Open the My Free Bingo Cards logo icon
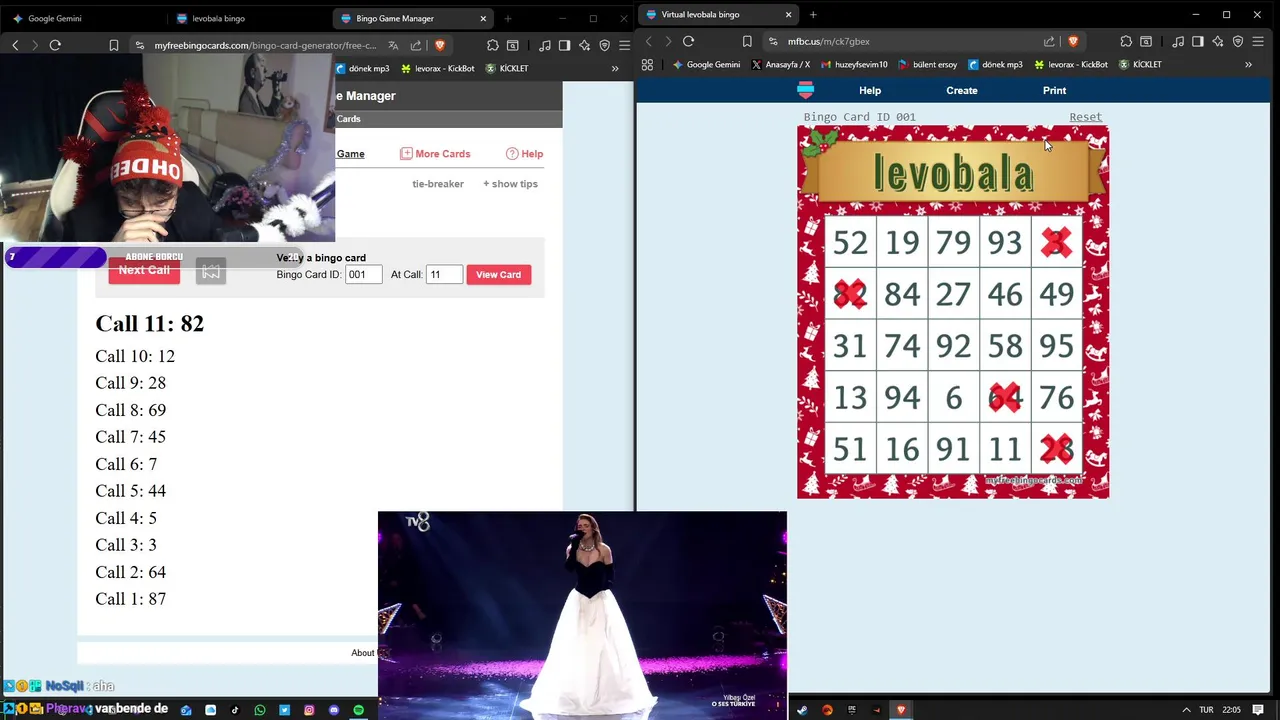The height and width of the screenshot is (720, 1280). [x=805, y=90]
